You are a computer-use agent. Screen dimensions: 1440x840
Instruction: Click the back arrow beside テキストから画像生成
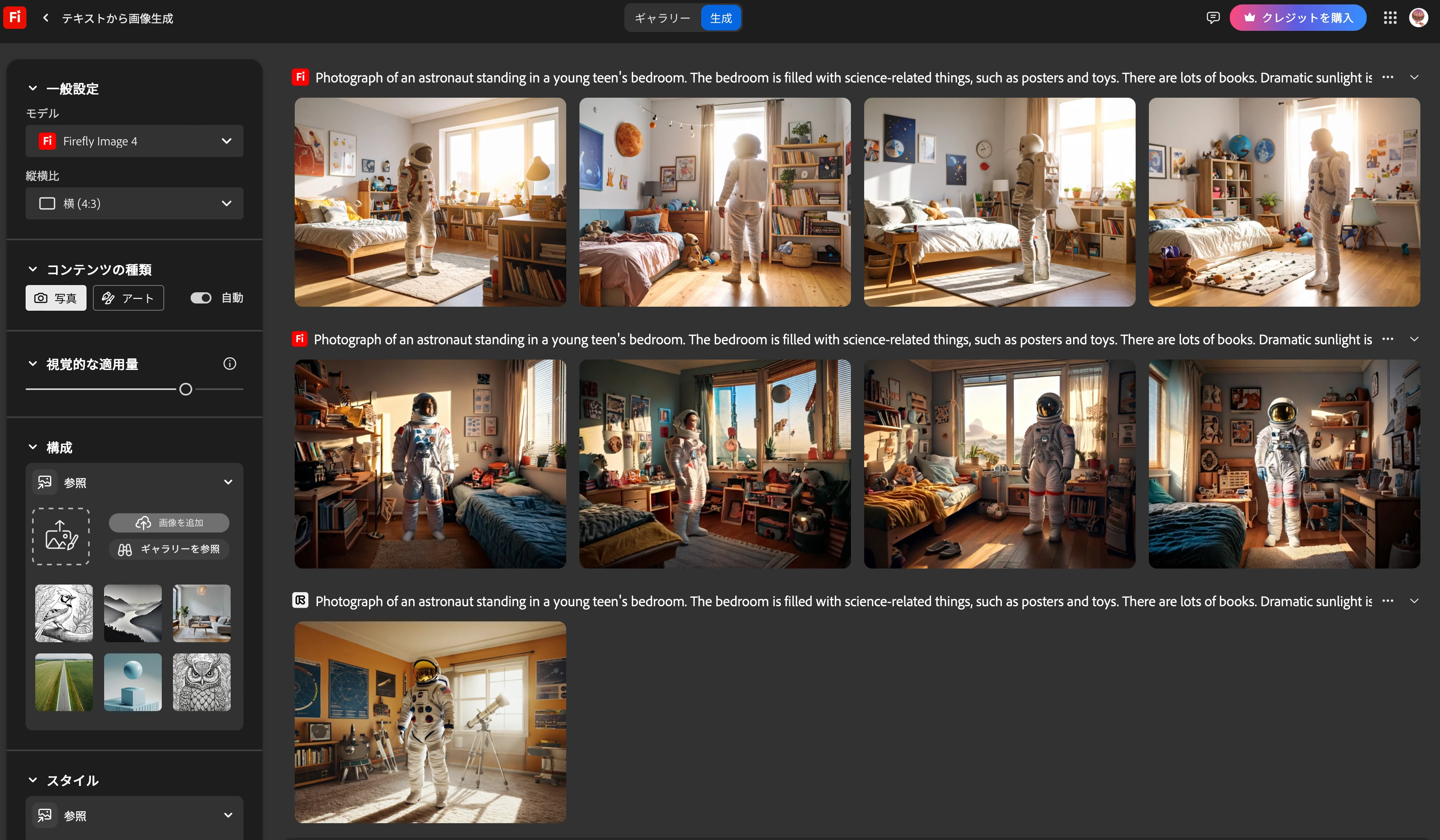coord(46,18)
